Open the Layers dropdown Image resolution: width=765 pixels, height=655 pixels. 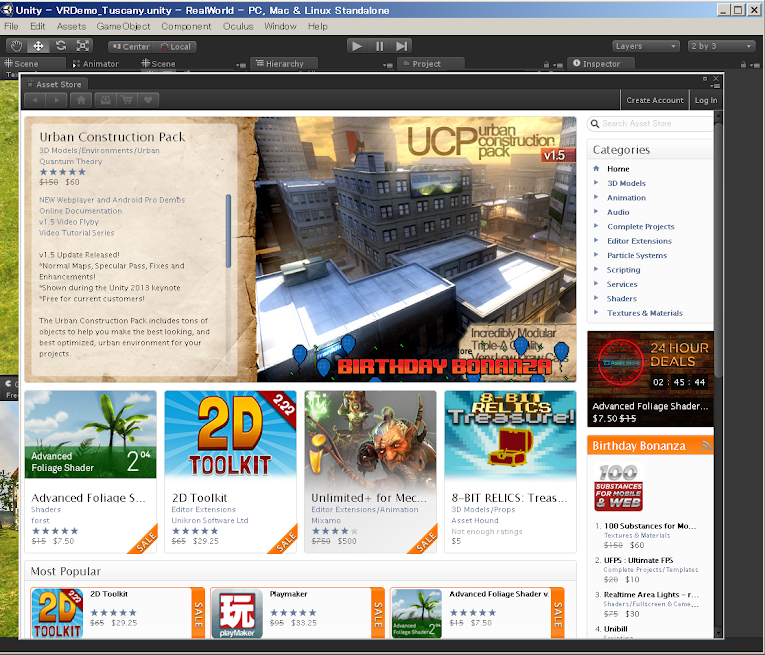(x=646, y=46)
